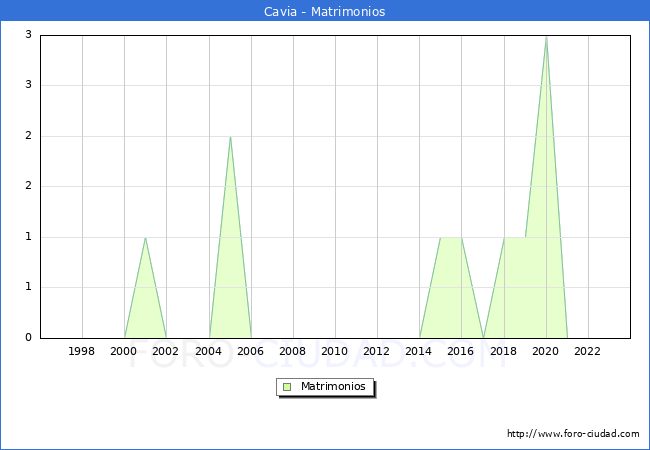Click the chart title Cavia - Matrimonios
This screenshot has height=450, width=650.
(x=325, y=11)
